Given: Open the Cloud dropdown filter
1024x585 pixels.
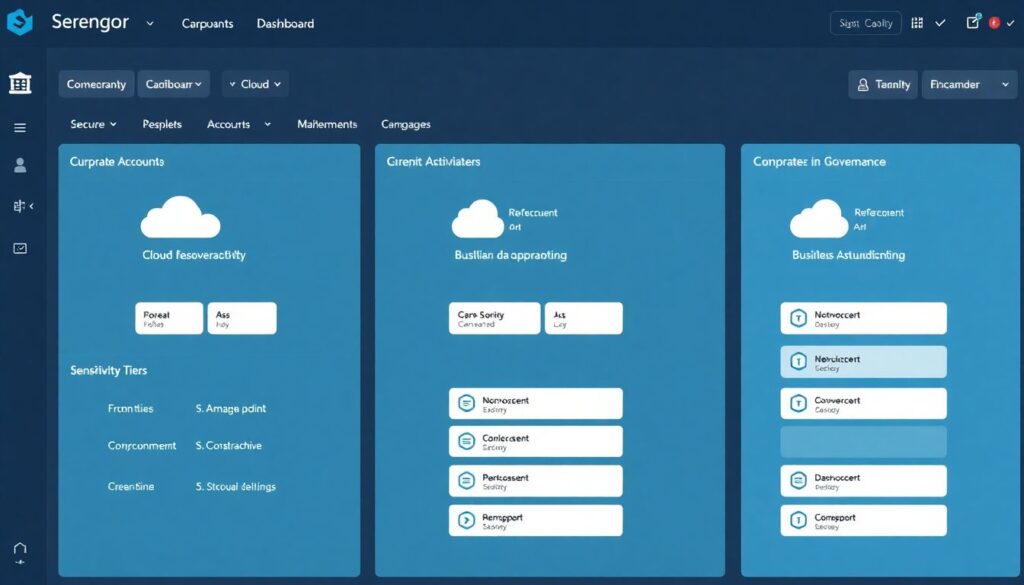Looking at the screenshot, I should (x=255, y=84).
